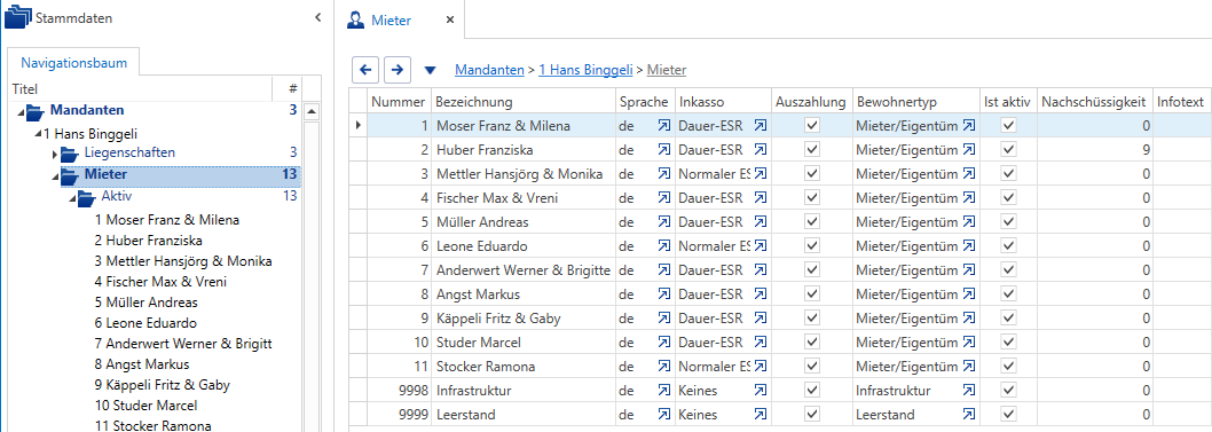Toggle Ist aktiv checkbox for Müller Andreas
This screenshot has width=1212, height=432.
coord(1008,222)
